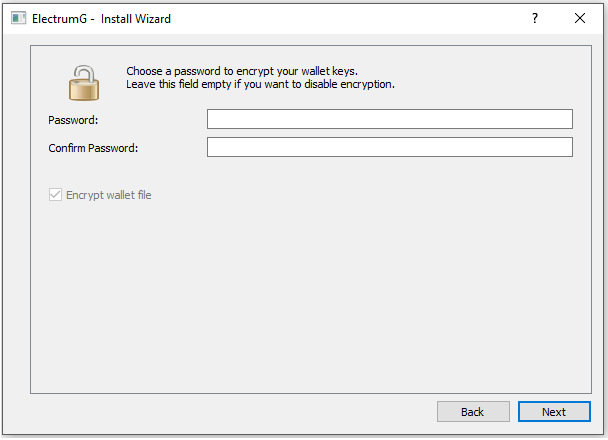
Task: Click the blank space left of the Back button
Action: [230, 412]
